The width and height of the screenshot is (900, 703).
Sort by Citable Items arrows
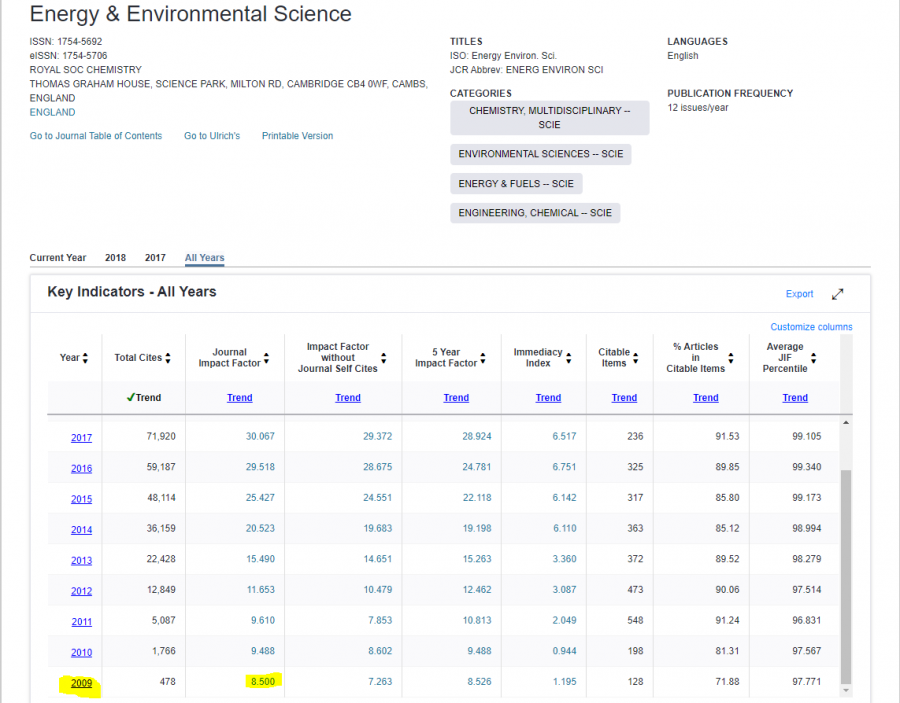point(637,358)
